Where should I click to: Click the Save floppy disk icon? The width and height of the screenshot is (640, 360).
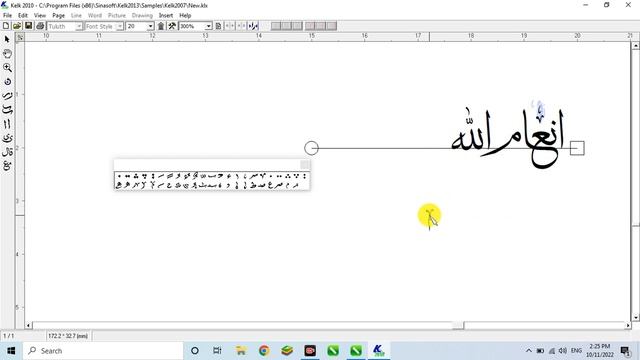pyautogui.click(x=29, y=26)
